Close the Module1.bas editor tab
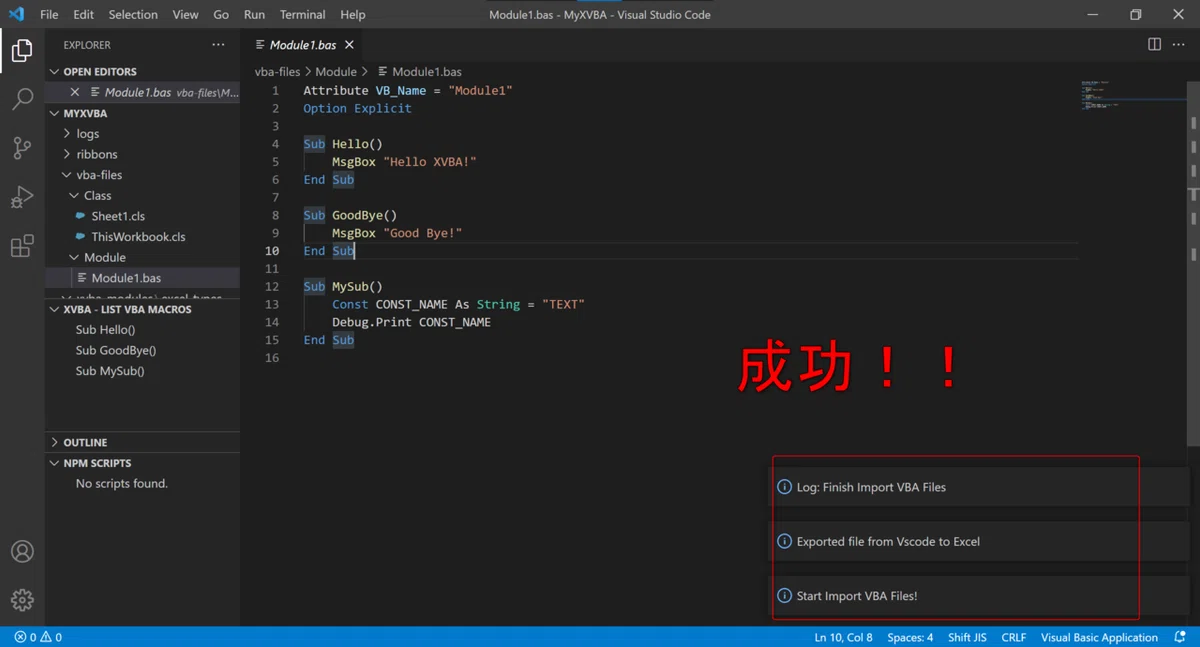The height and width of the screenshot is (647, 1200). [x=349, y=45]
